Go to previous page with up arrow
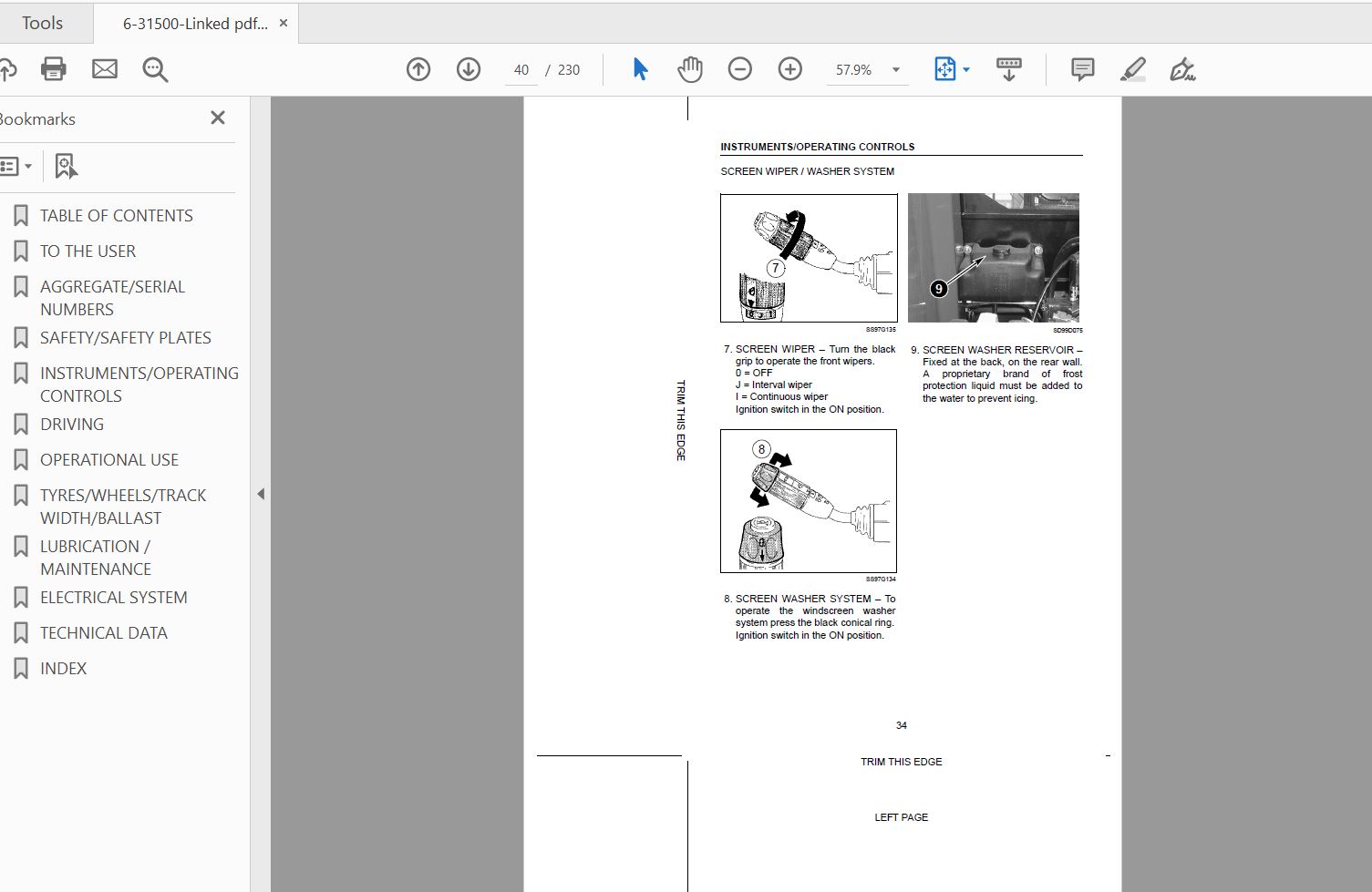Viewport: 1372px width, 892px height. 418,69
